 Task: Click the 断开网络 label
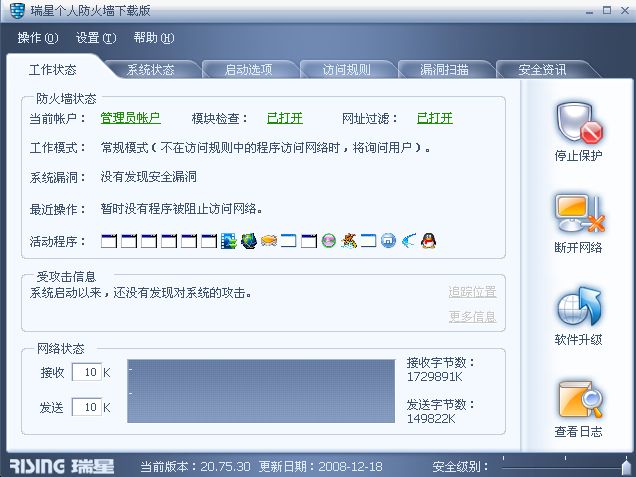point(578,247)
